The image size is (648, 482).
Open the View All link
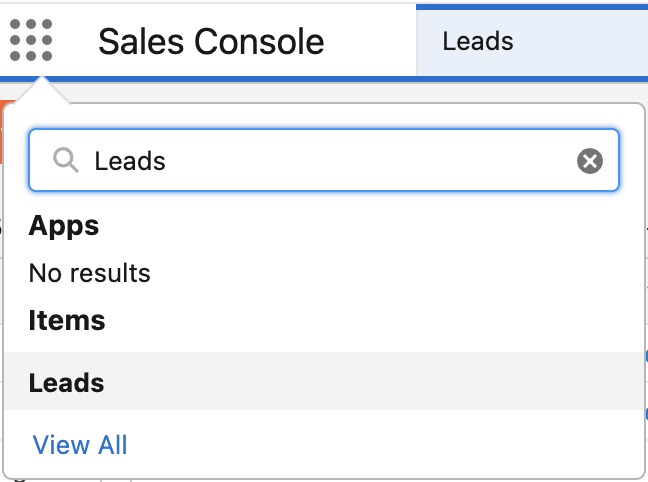tap(80, 445)
